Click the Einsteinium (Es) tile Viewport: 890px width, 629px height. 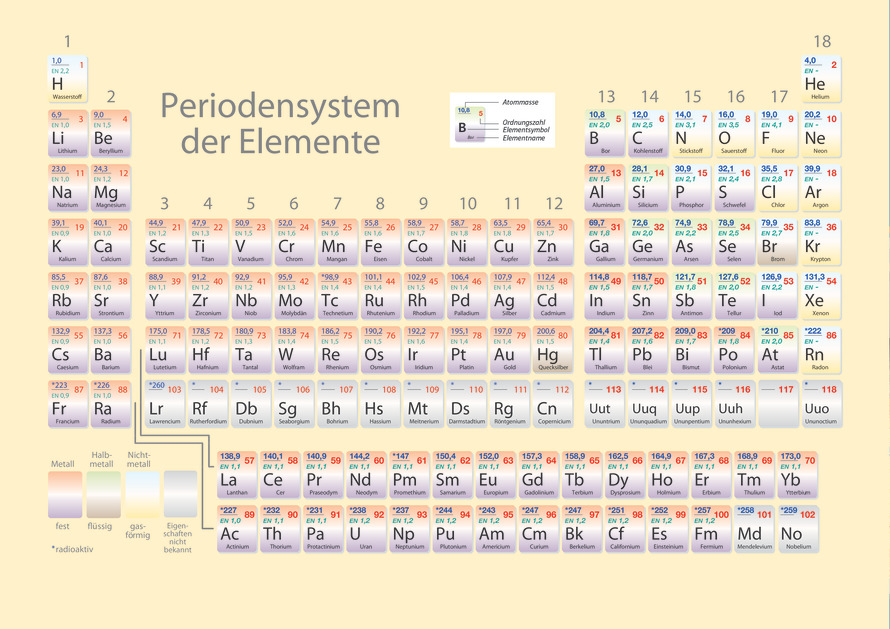pos(668,529)
